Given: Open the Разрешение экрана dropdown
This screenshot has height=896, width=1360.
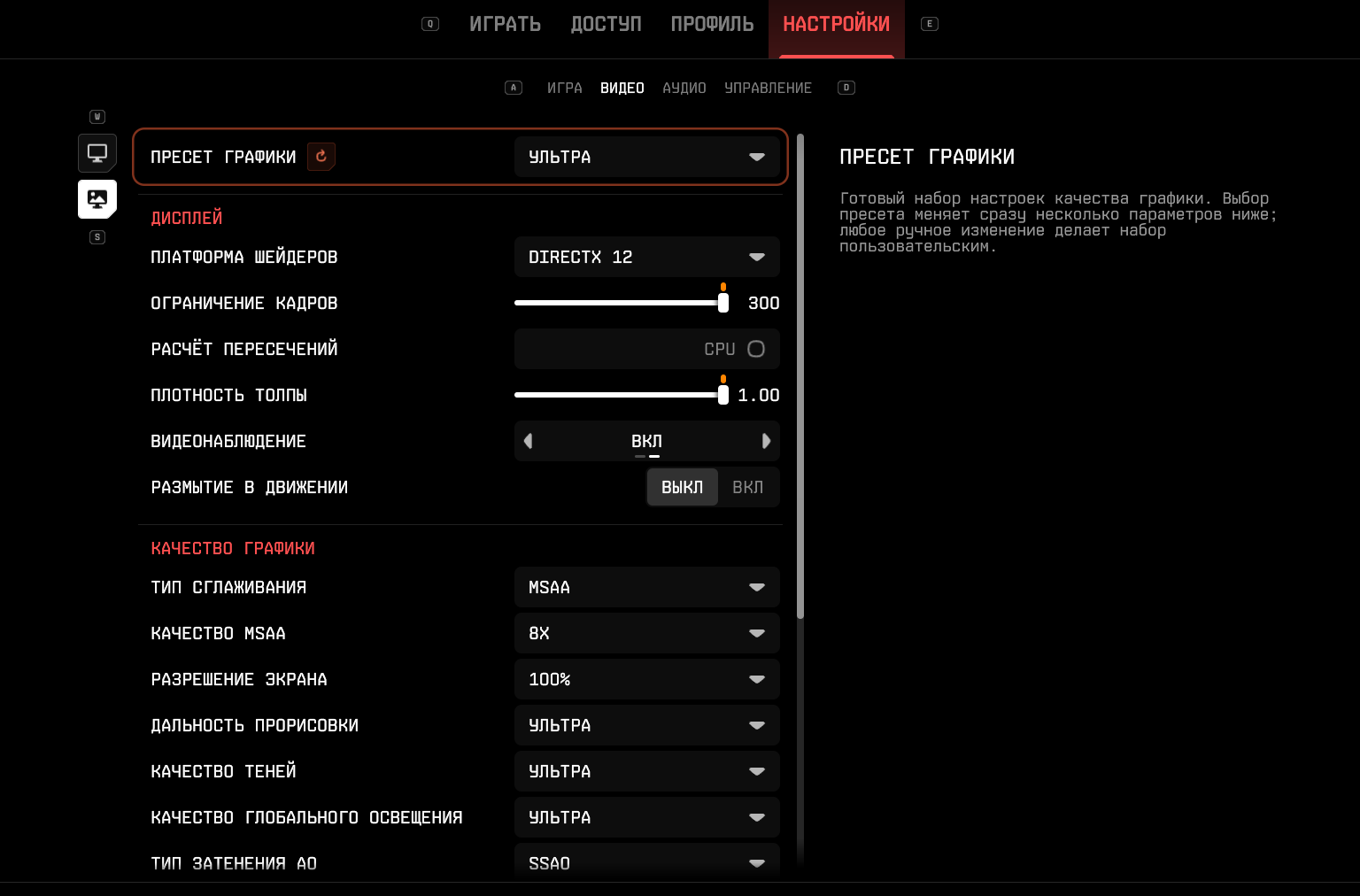Looking at the screenshot, I should click(x=647, y=679).
